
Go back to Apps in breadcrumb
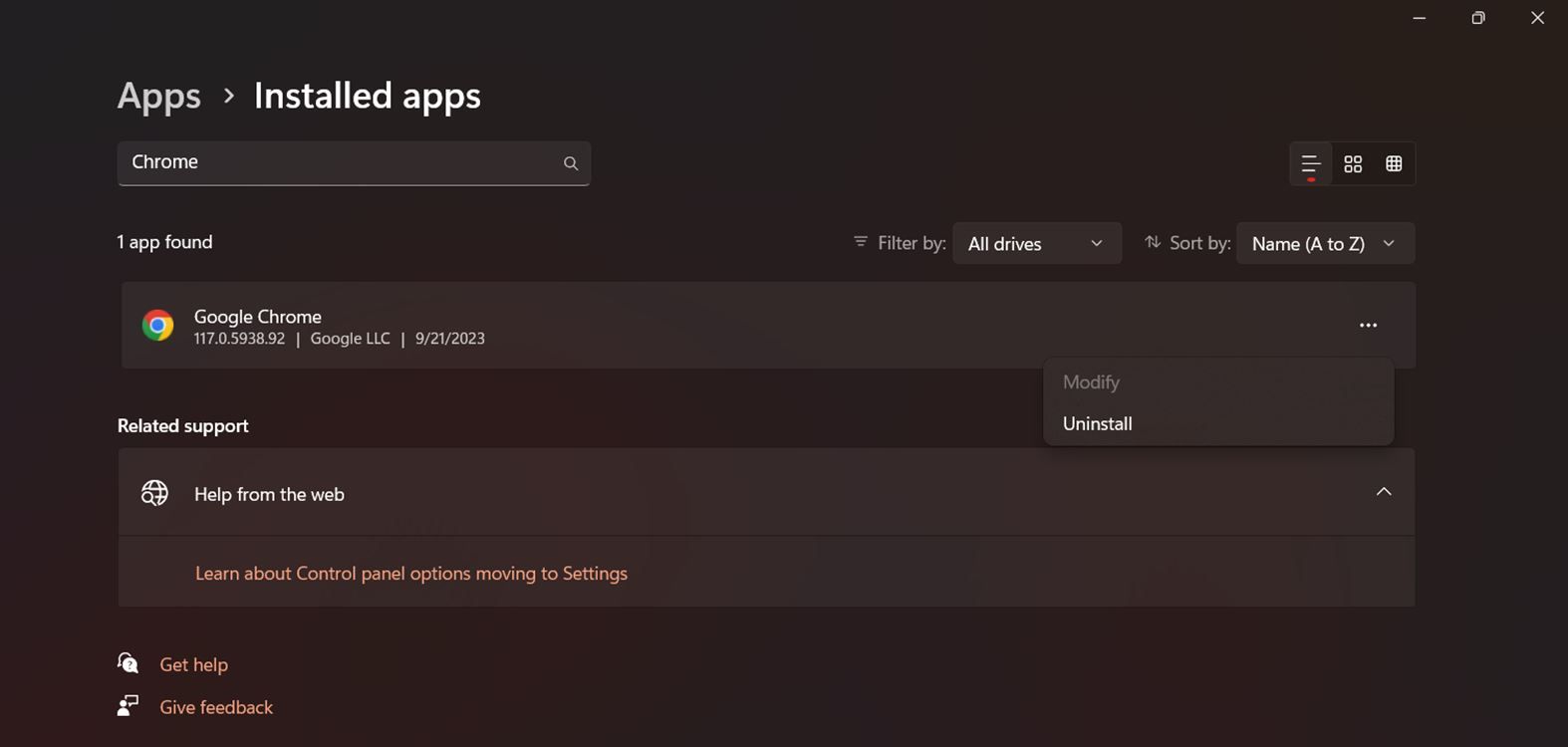click(x=159, y=97)
